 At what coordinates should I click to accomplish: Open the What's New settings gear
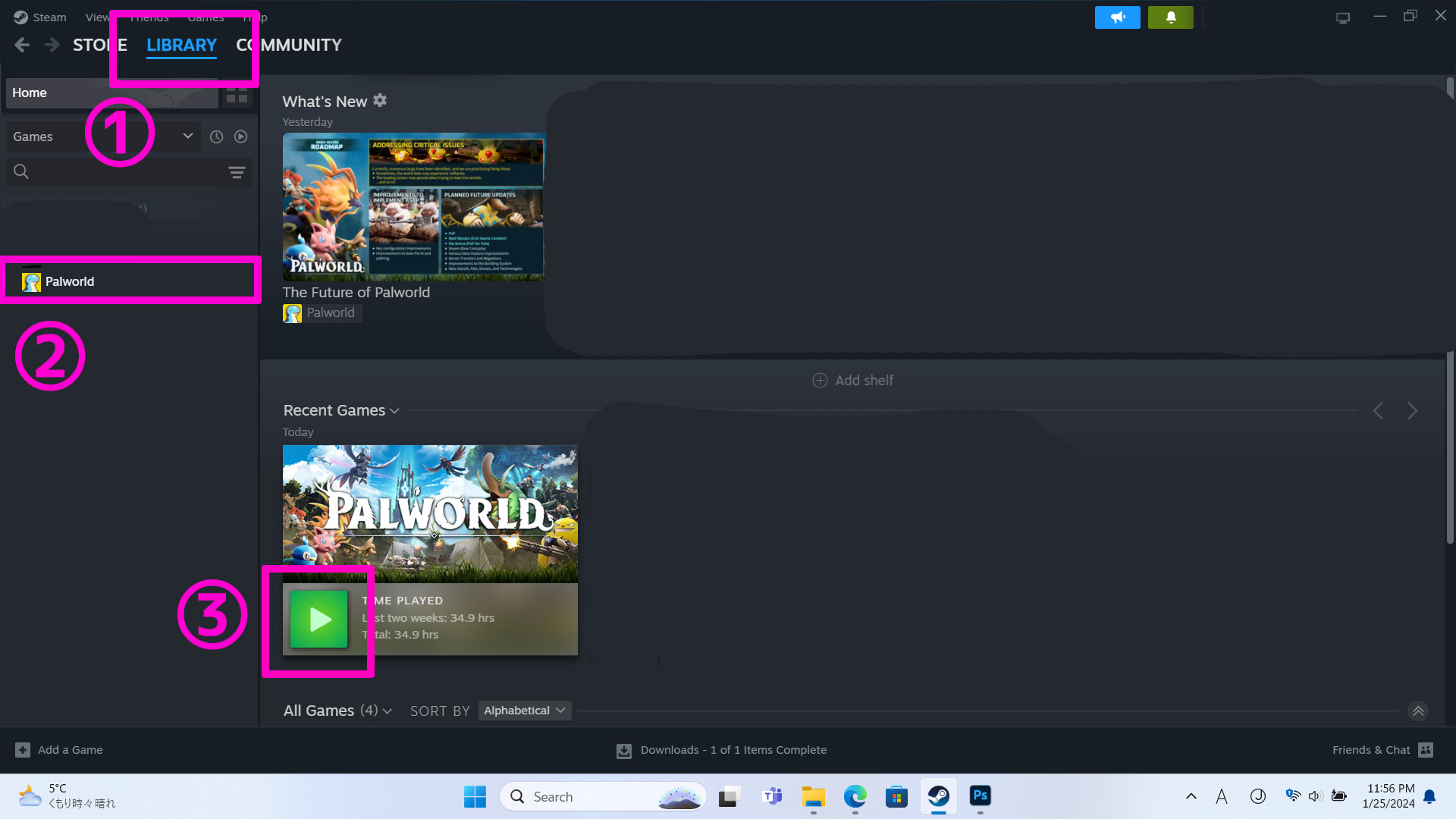(x=380, y=100)
